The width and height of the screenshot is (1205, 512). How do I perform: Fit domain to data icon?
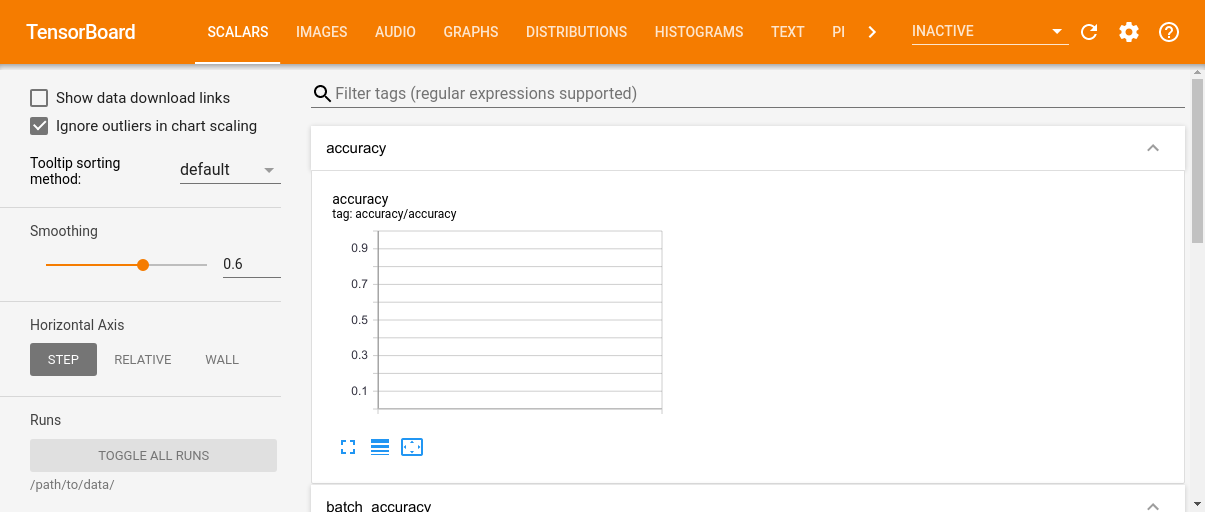tap(412, 447)
